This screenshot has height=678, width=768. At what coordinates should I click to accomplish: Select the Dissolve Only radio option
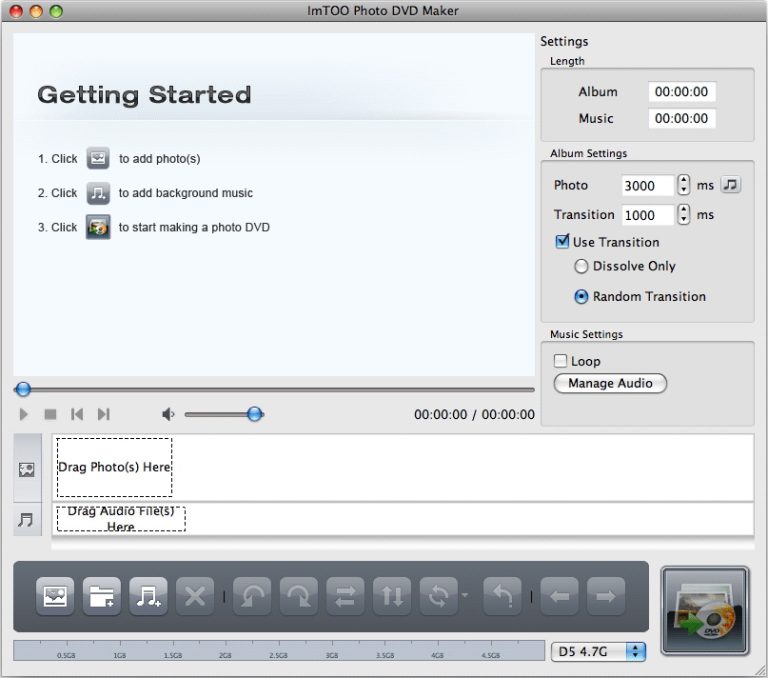click(x=581, y=267)
